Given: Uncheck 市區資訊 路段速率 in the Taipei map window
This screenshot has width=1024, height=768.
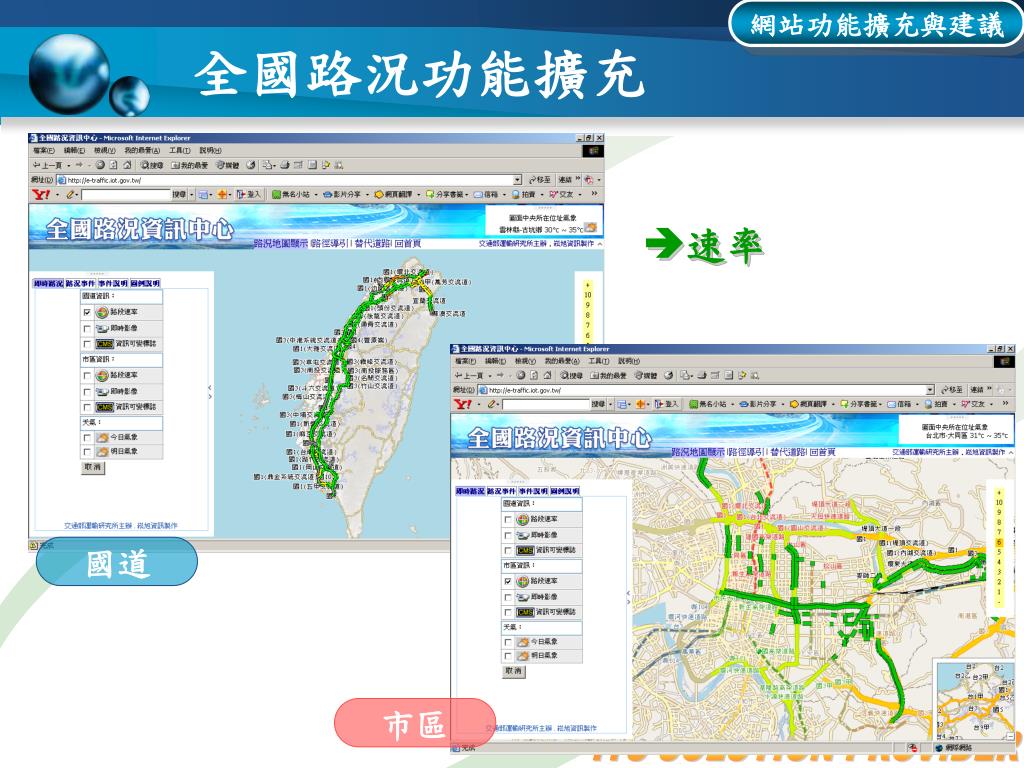Looking at the screenshot, I should (x=507, y=581).
